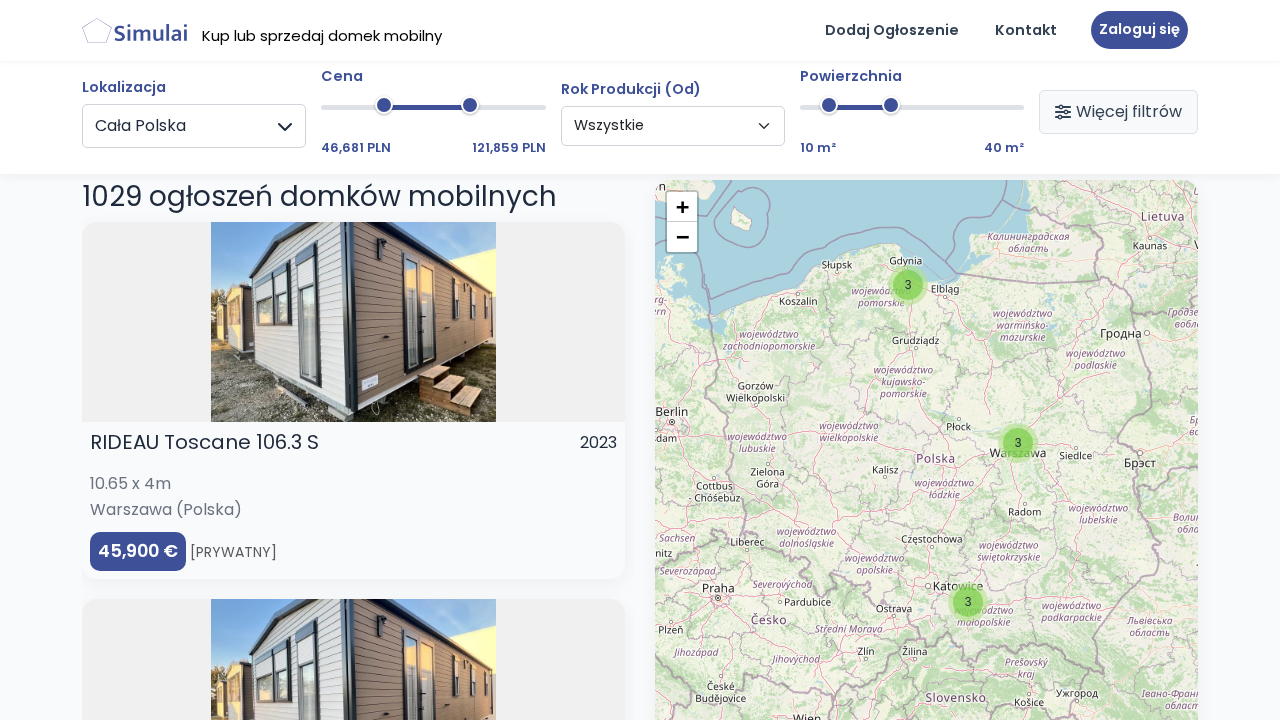Open the cluster marker near Warszawa
1280x720 pixels.
pyautogui.click(x=1017, y=443)
